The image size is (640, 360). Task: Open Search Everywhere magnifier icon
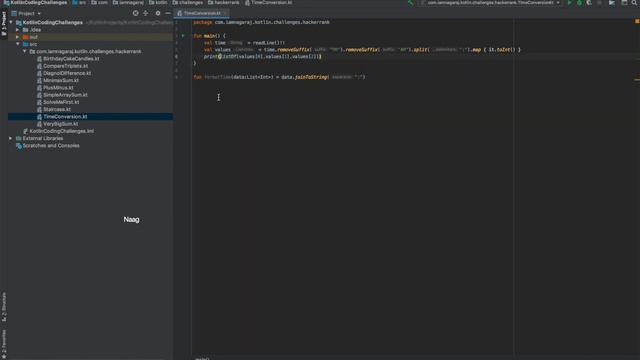pyautogui.click(x=635, y=3)
